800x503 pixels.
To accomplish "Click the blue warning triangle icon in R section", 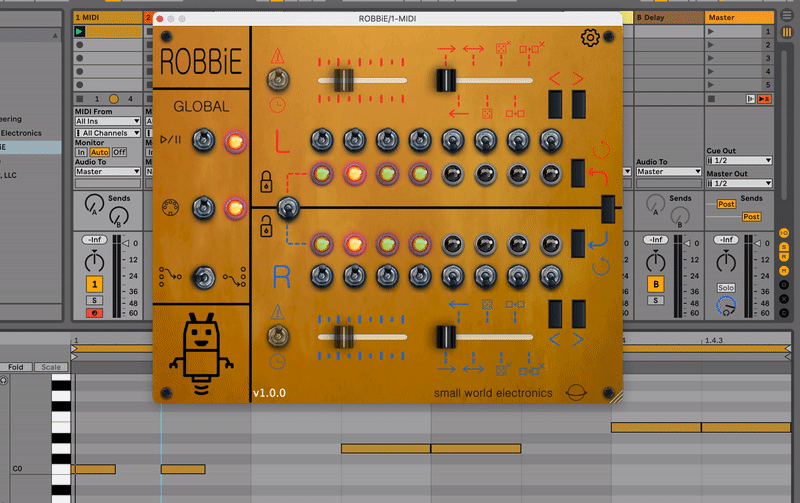I will [x=277, y=312].
